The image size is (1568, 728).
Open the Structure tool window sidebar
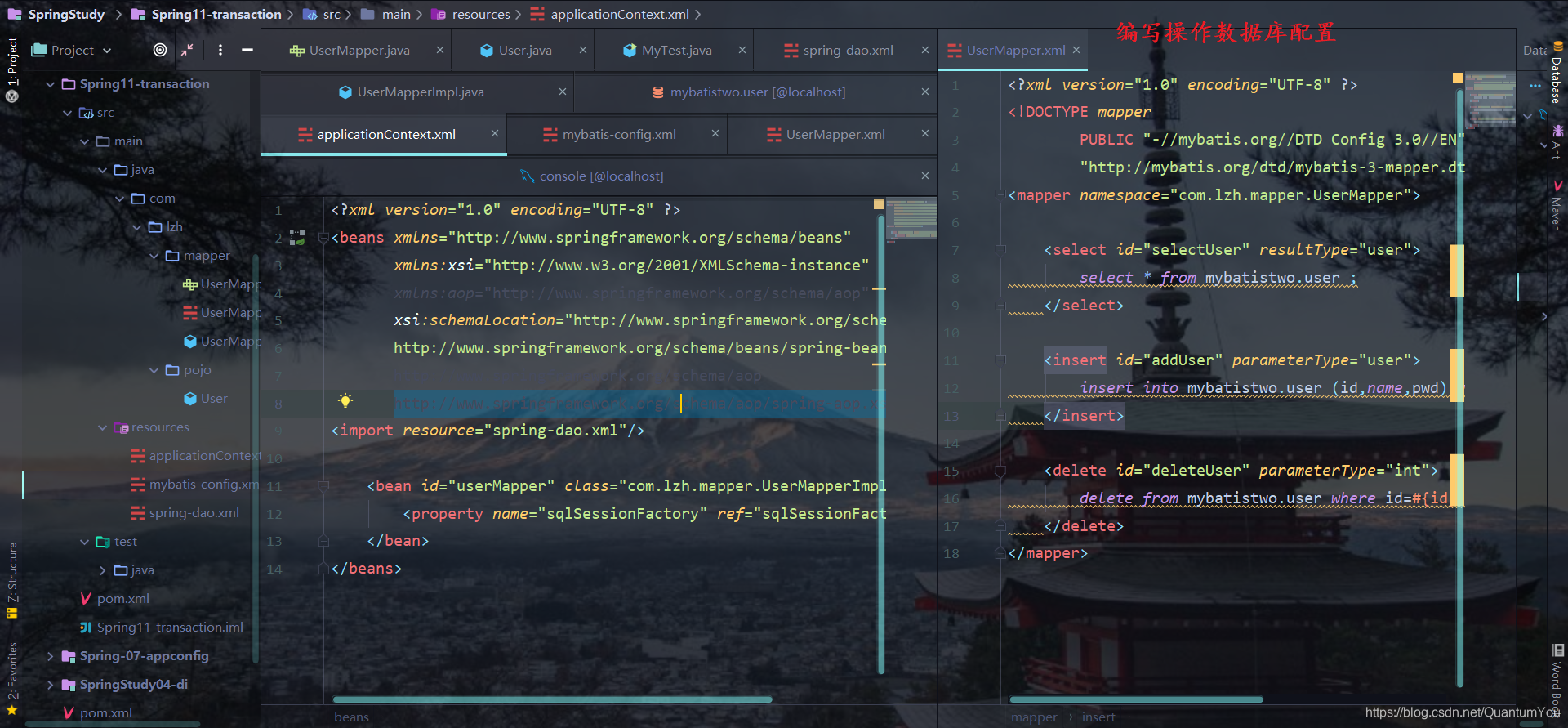point(12,580)
